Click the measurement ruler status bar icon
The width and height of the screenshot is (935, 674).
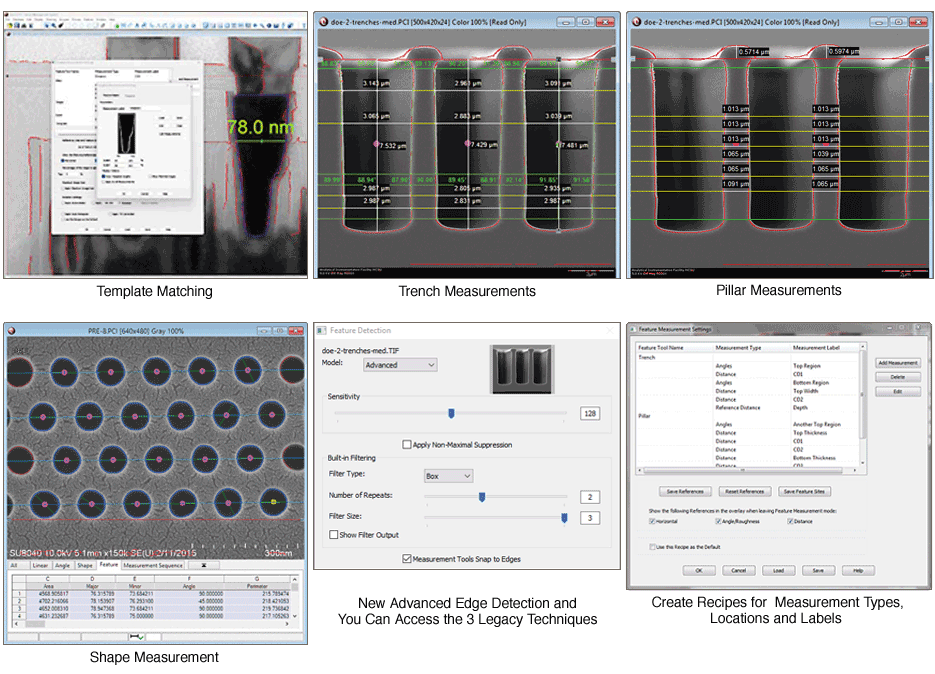pos(137,636)
